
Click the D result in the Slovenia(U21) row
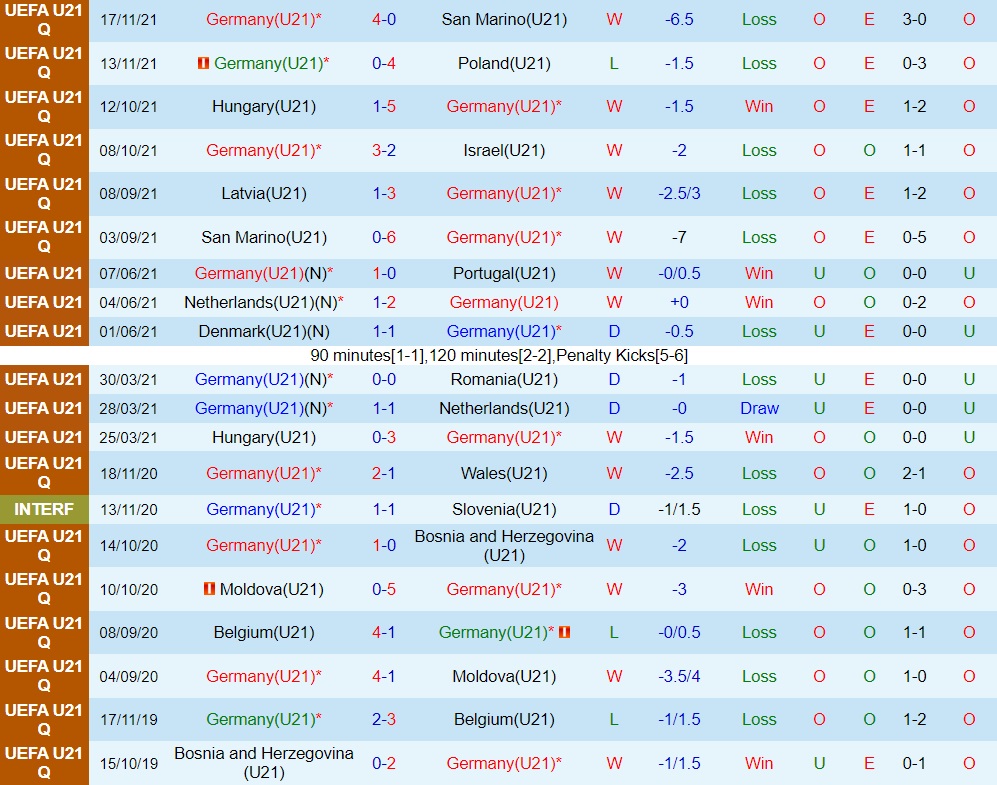pos(614,509)
